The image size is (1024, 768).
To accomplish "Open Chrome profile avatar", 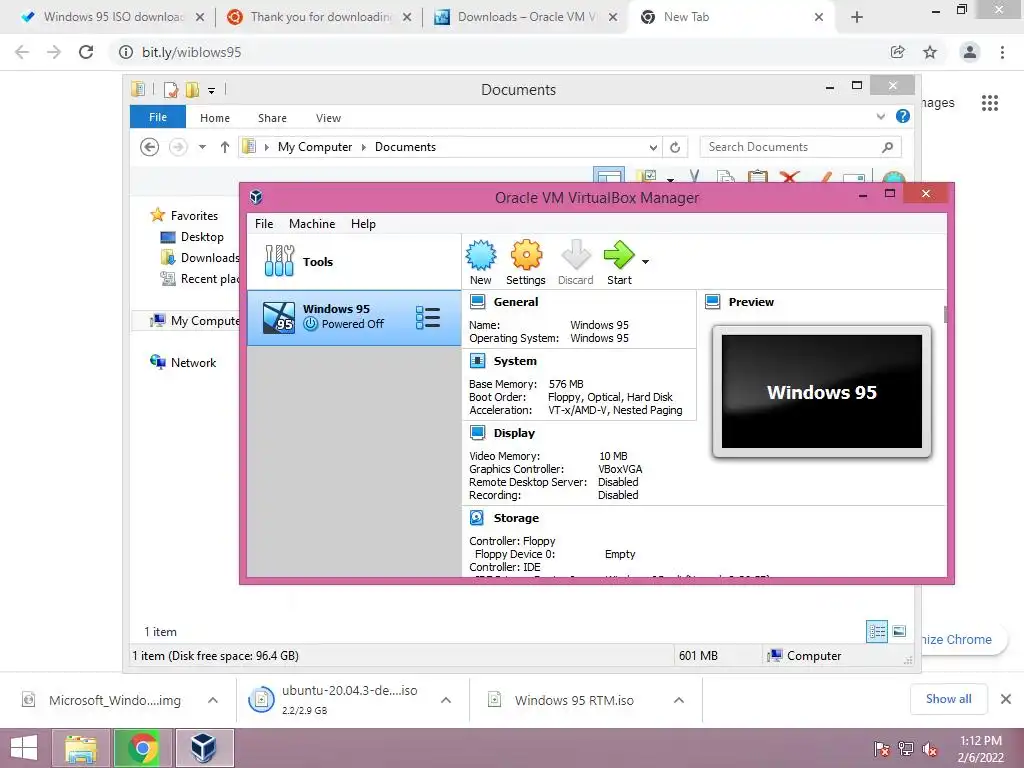I will click(970, 52).
